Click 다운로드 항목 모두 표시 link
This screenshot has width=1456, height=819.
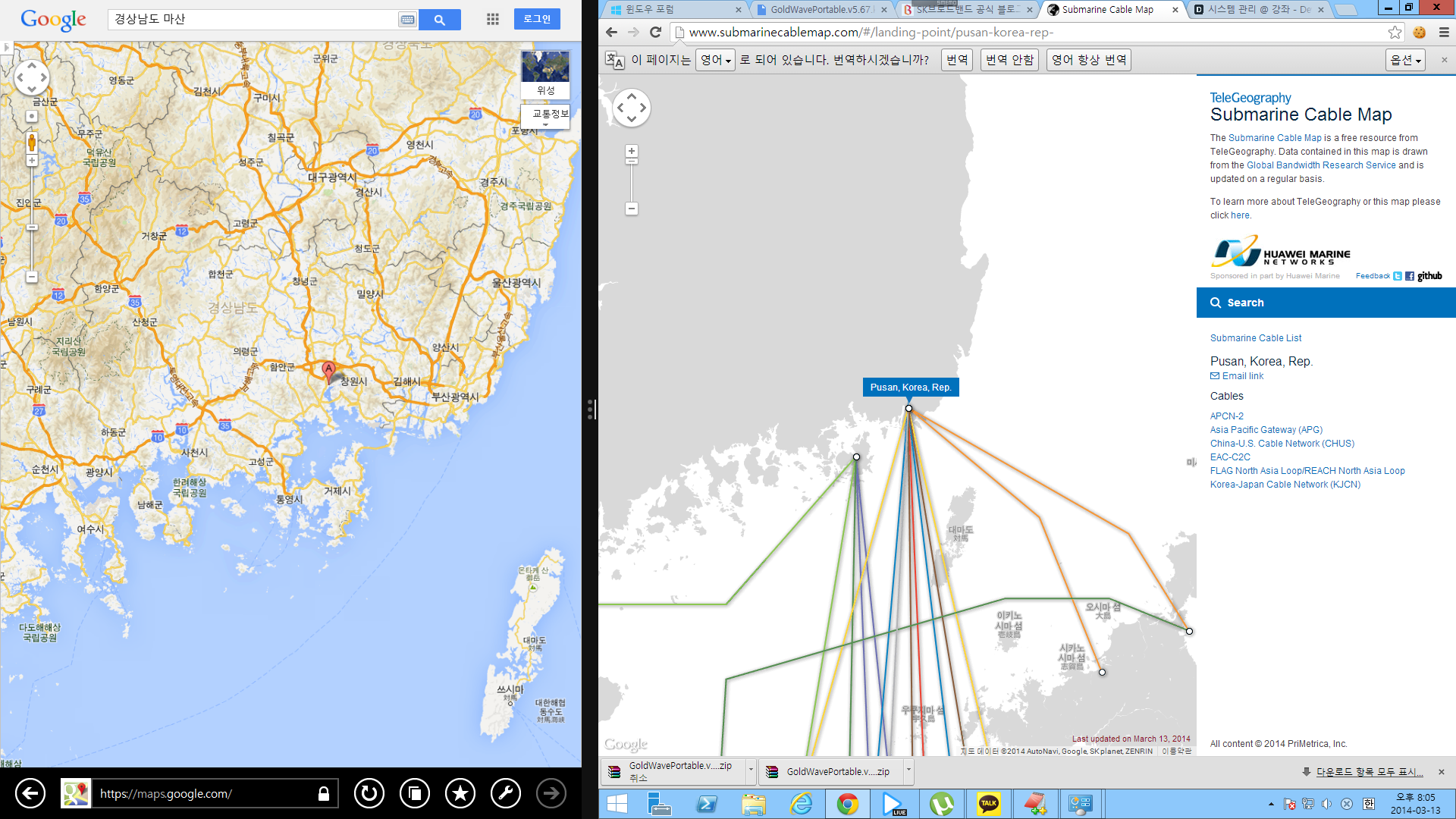pos(1370,772)
